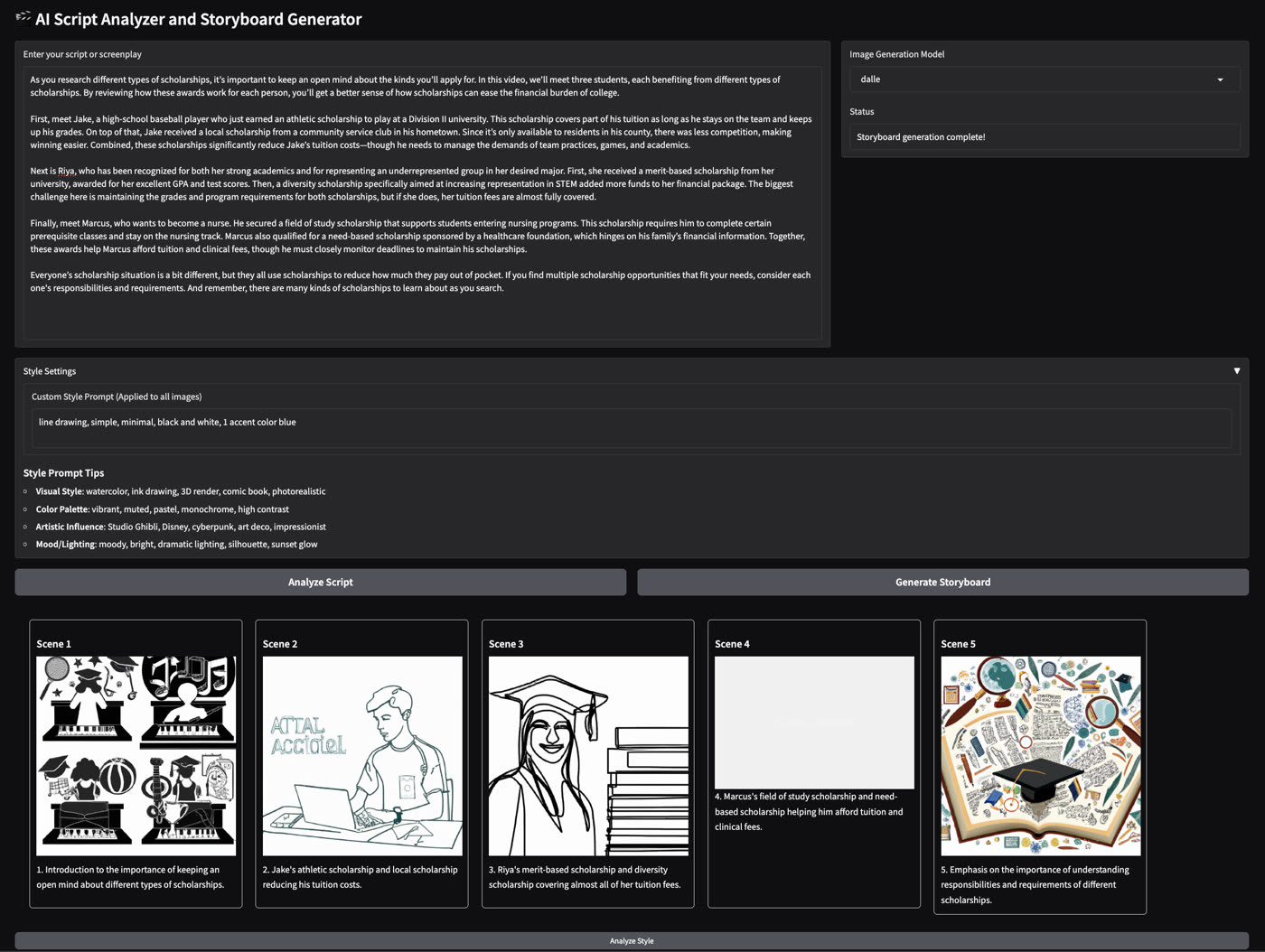Viewport: 1265px width, 952px height.
Task: Click the clapperboard icon beside the app title
Action: (x=23, y=17)
